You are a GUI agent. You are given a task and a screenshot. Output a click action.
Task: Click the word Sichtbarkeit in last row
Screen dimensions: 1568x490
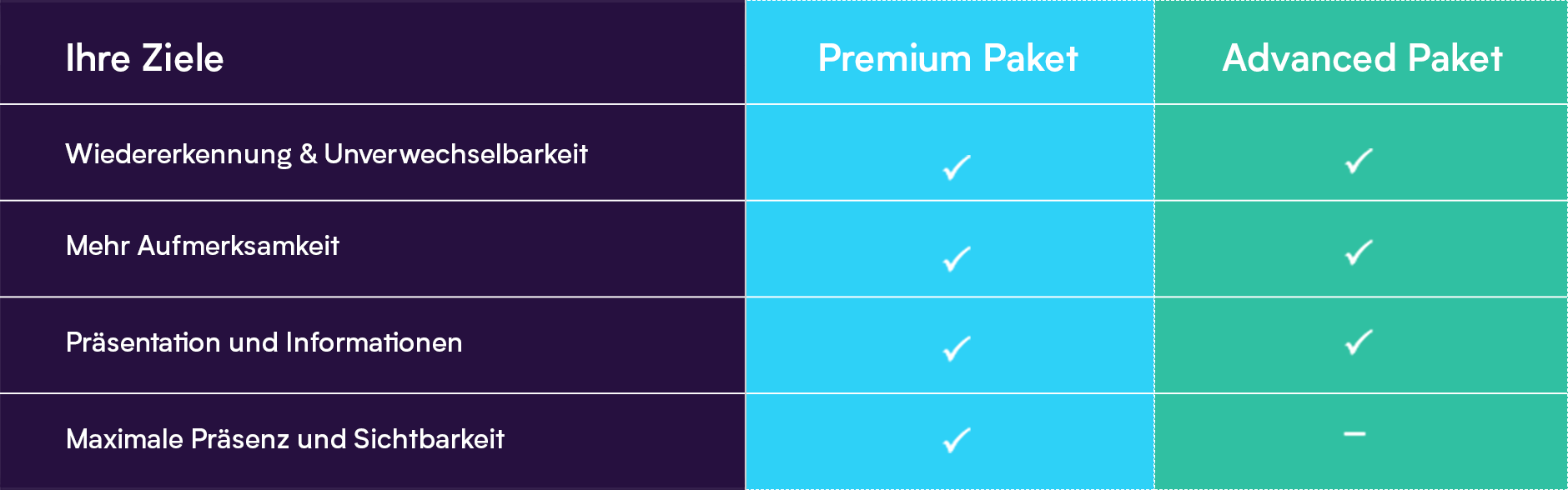pos(429,439)
